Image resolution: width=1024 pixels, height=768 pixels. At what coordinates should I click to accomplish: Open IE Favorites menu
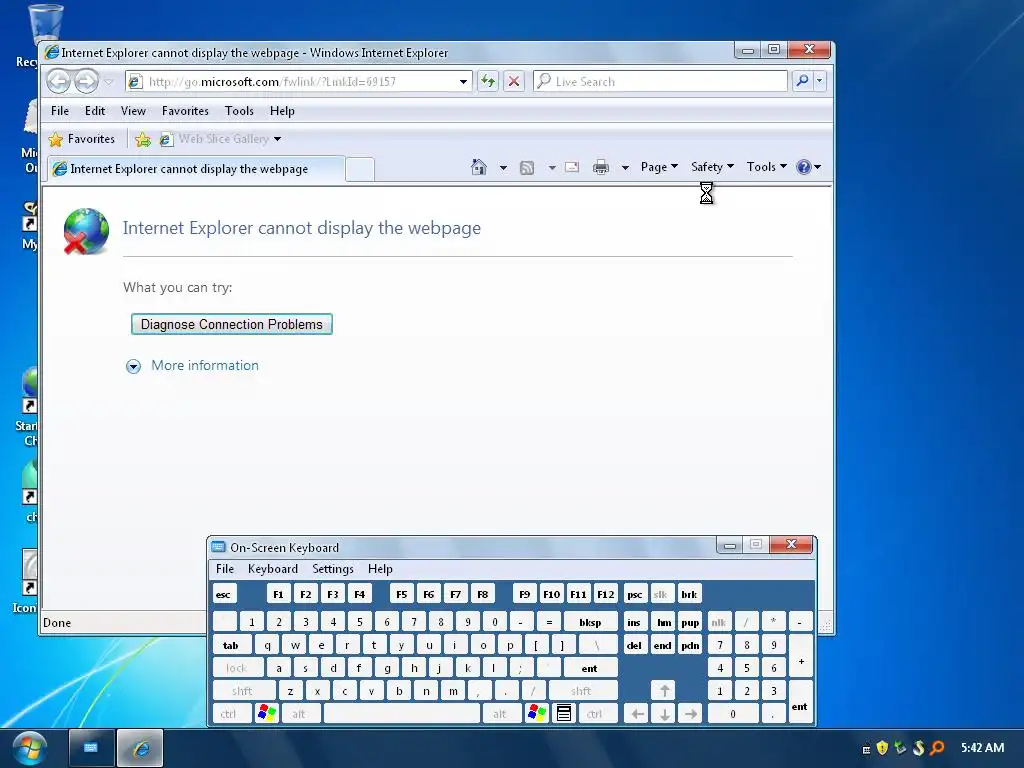(x=185, y=111)
